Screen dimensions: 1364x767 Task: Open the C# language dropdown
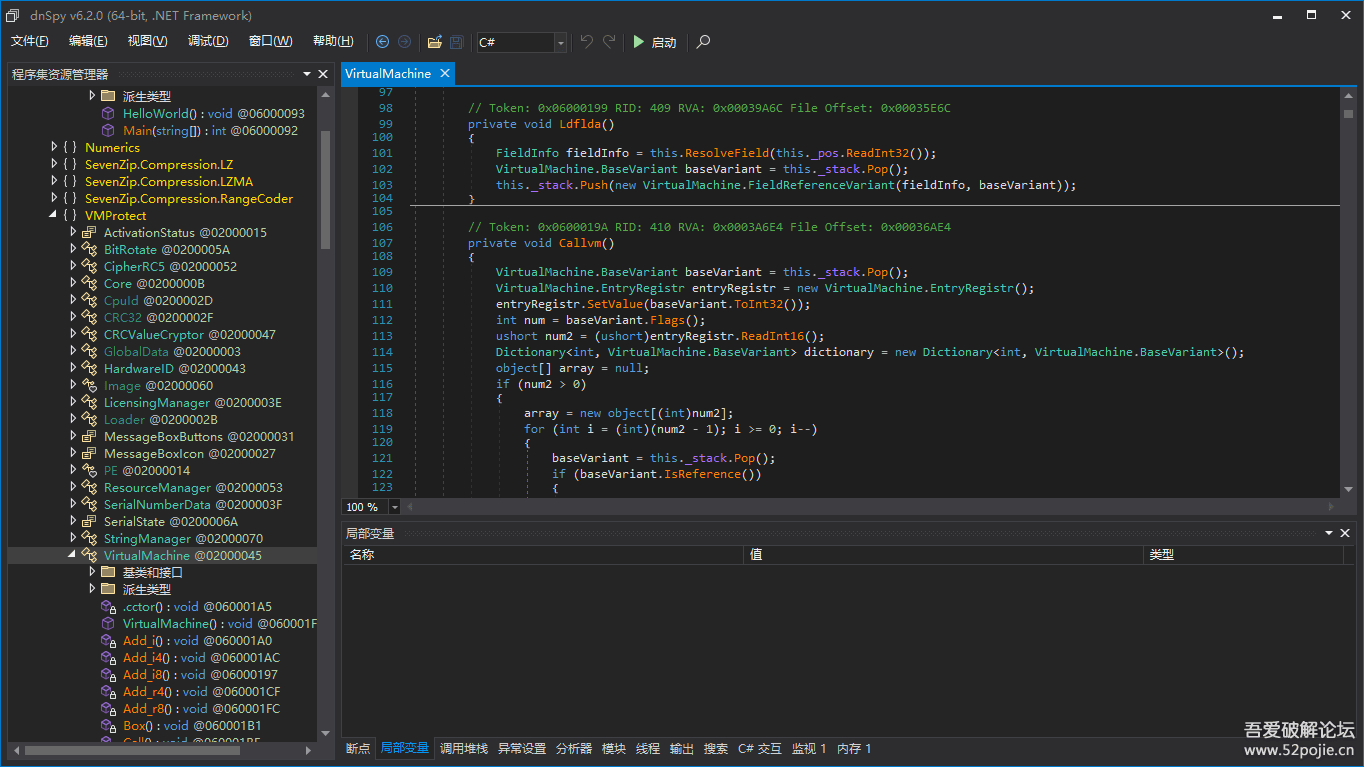[x=560, y=42]
